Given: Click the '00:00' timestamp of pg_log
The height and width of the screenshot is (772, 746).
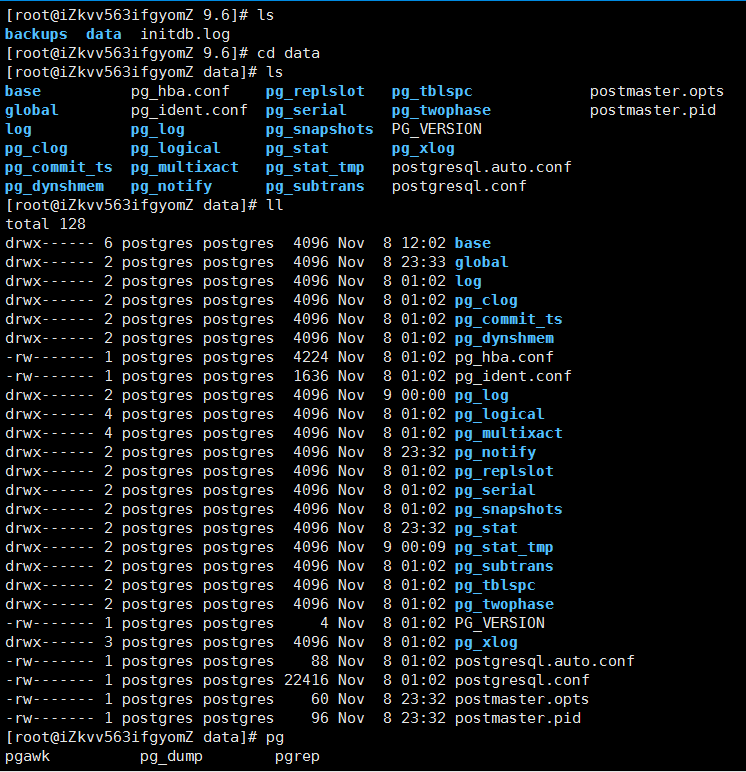Looking at the screenshot, I should pyautogui.click(x=423, y=395).
